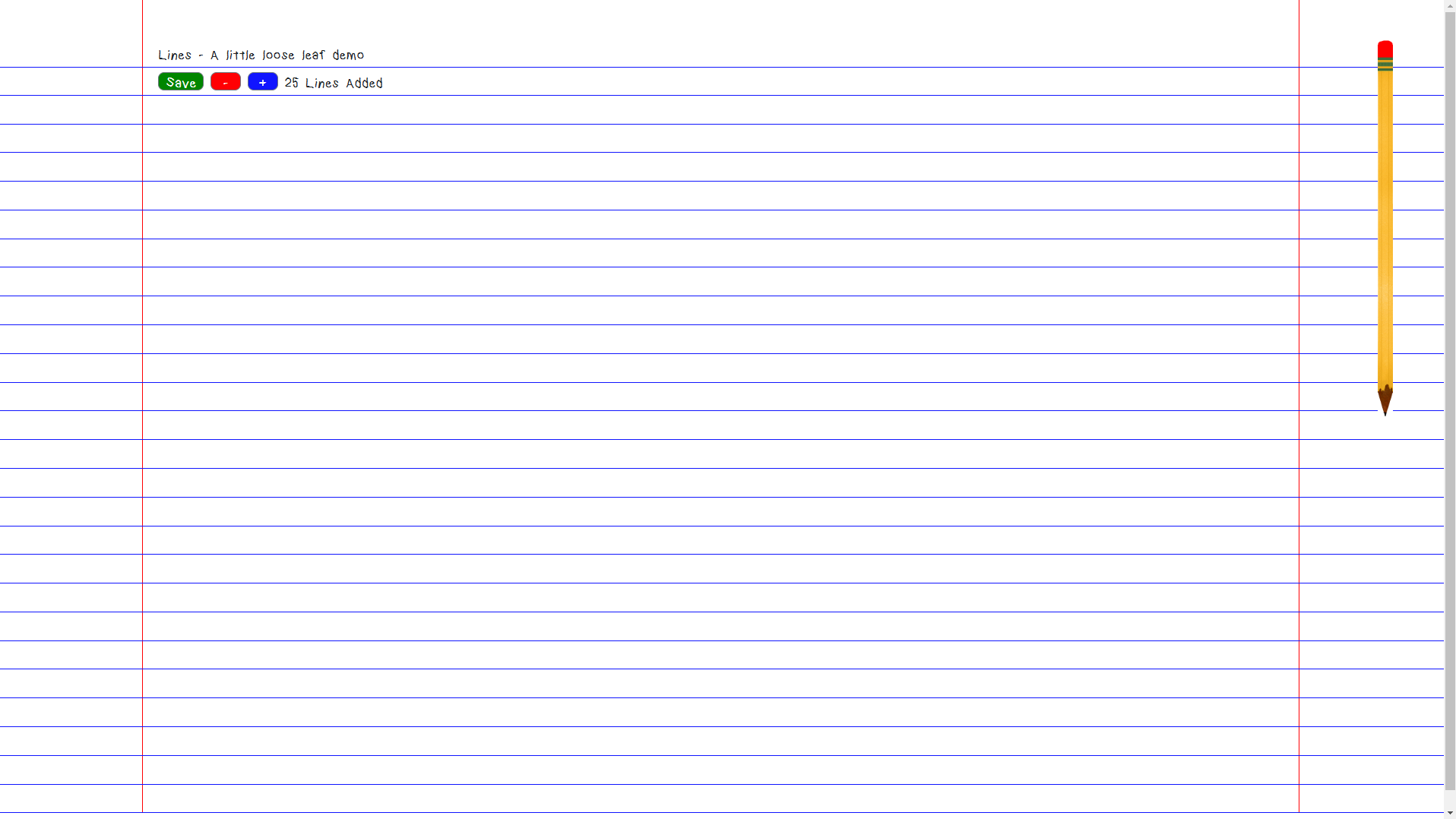Click the scrollbar up arrow
1456x819 pixels.
pyautogui.click(x=1449, y=5)
